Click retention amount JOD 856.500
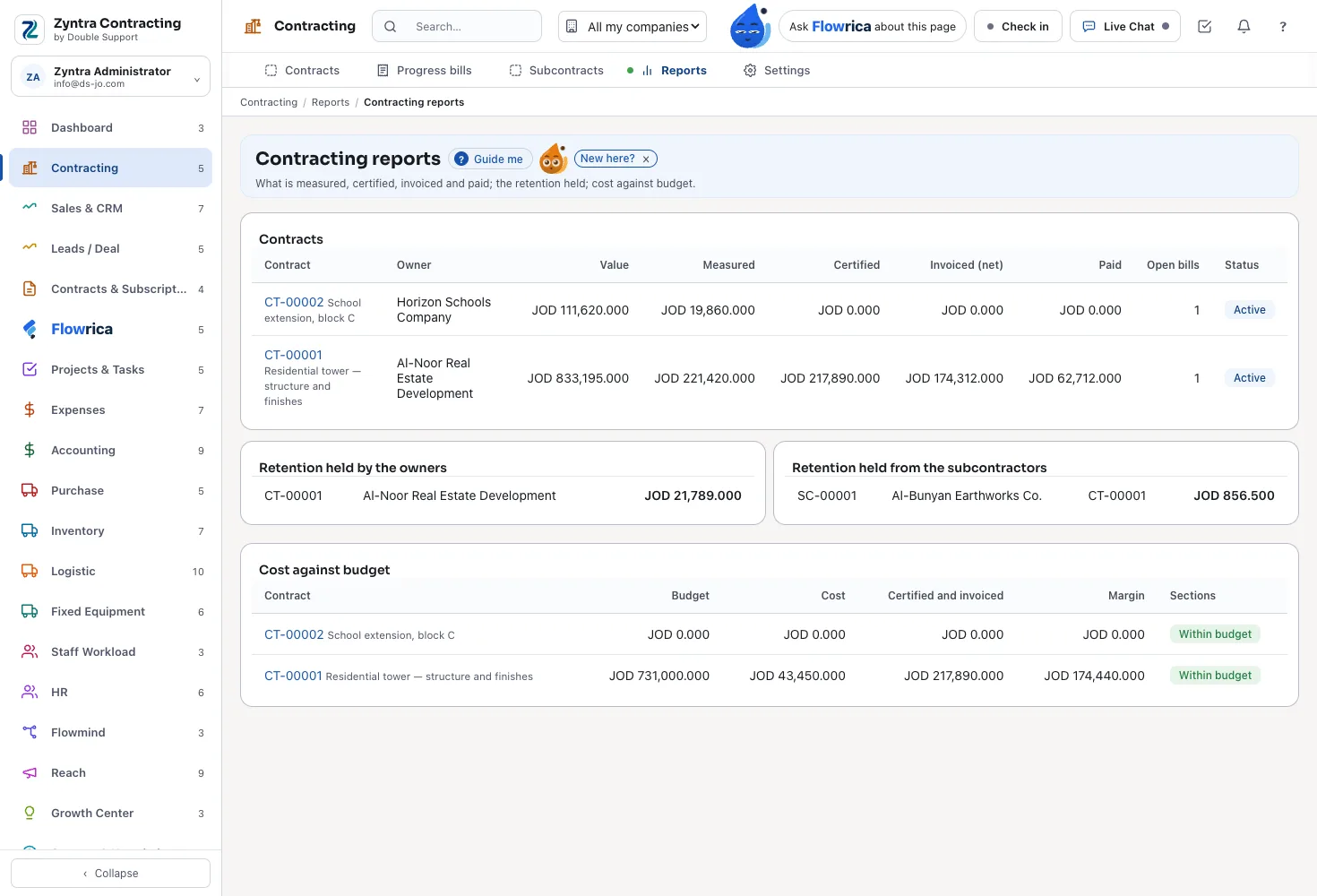The width and height of the screenshot is (1317, 896). coord(1234,495)
